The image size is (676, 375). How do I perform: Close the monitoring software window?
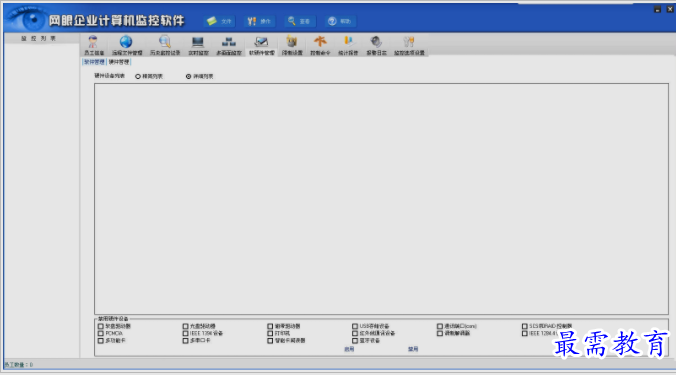(670, 9)
